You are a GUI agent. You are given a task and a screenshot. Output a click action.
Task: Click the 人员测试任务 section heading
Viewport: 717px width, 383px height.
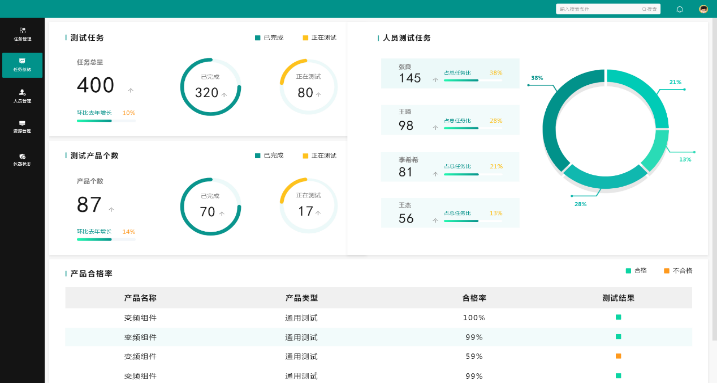407,37
